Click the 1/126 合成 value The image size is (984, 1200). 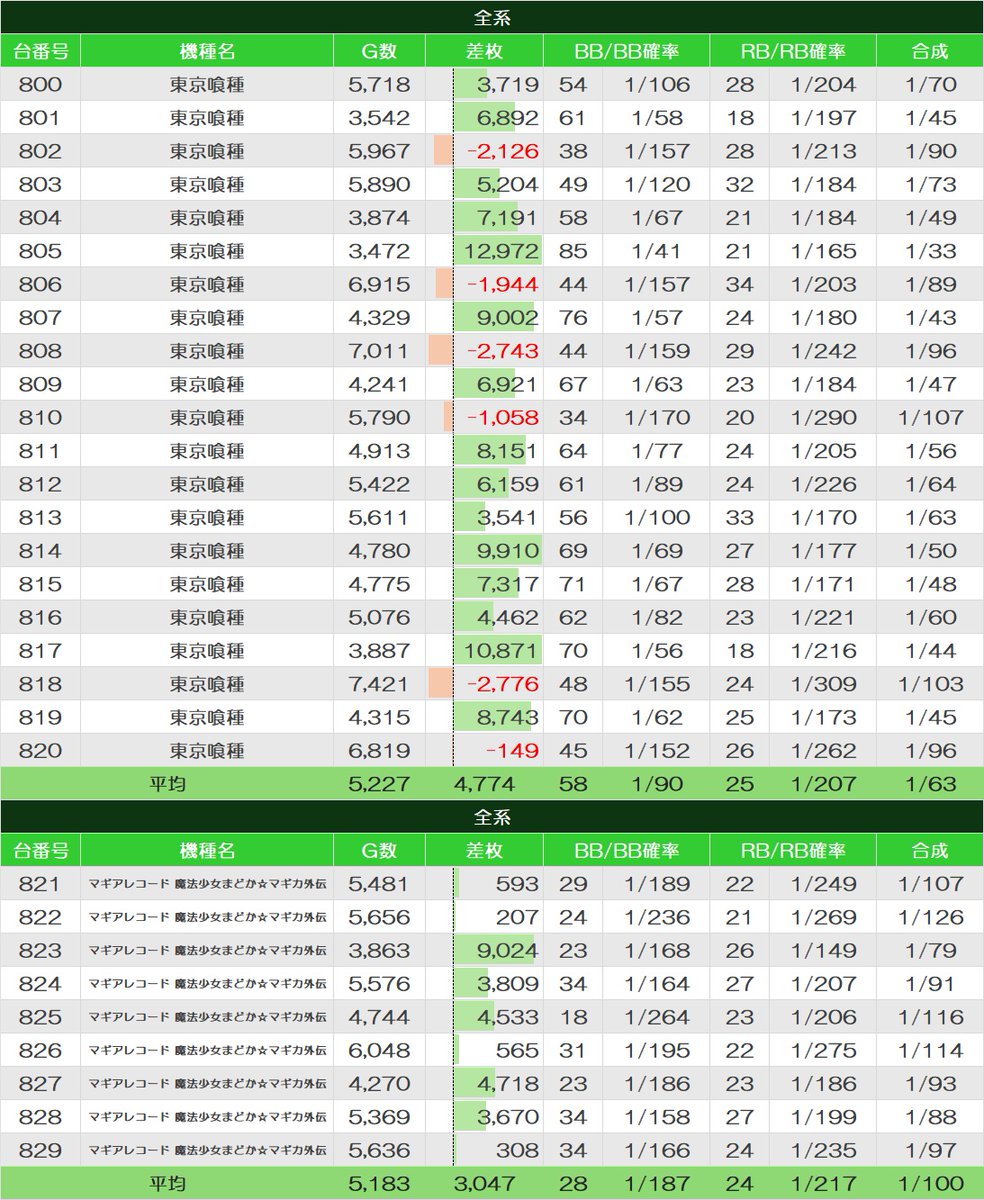tap(930, 917)
